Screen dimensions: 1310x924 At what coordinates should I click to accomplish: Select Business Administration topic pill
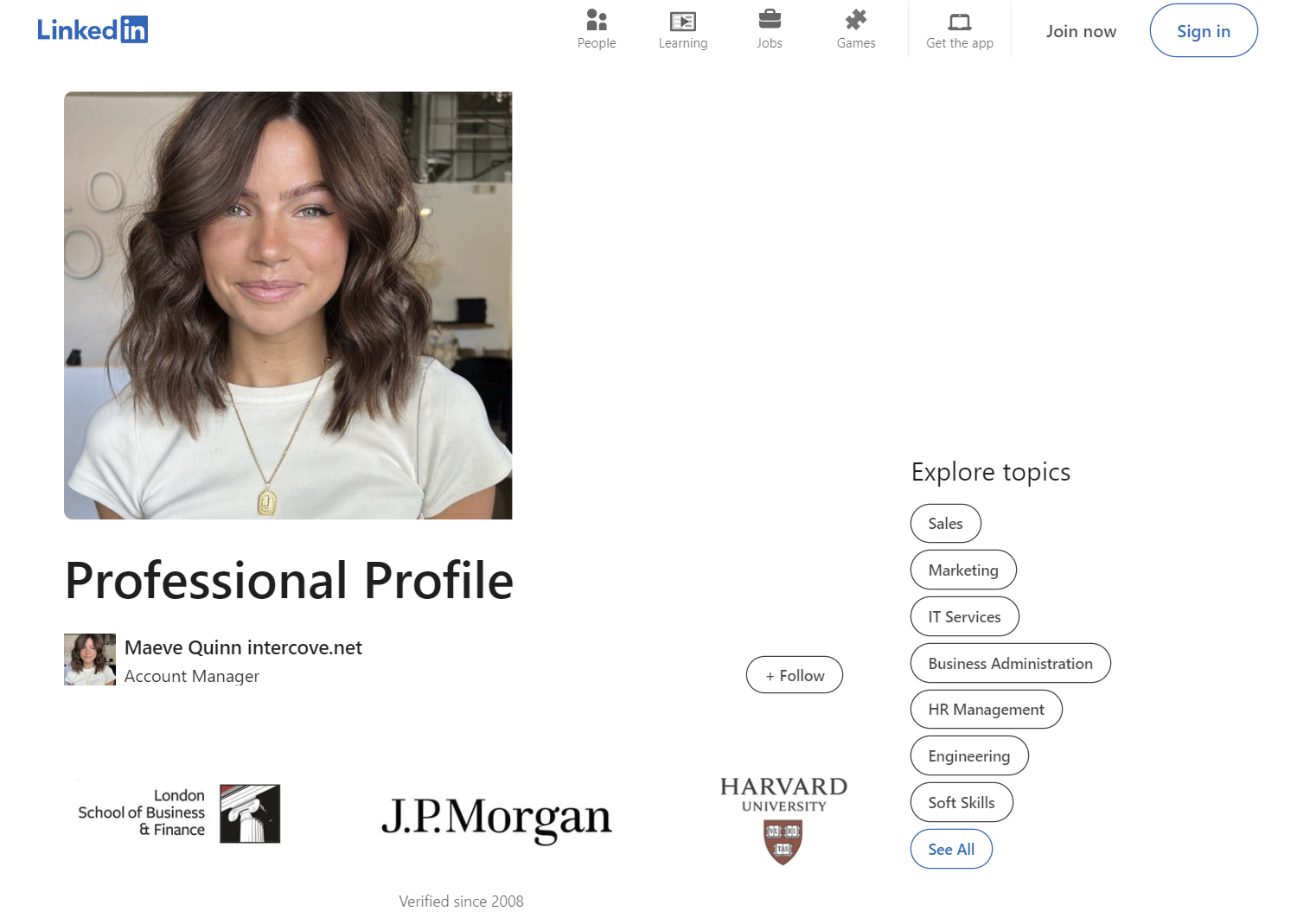[1011, 664]
